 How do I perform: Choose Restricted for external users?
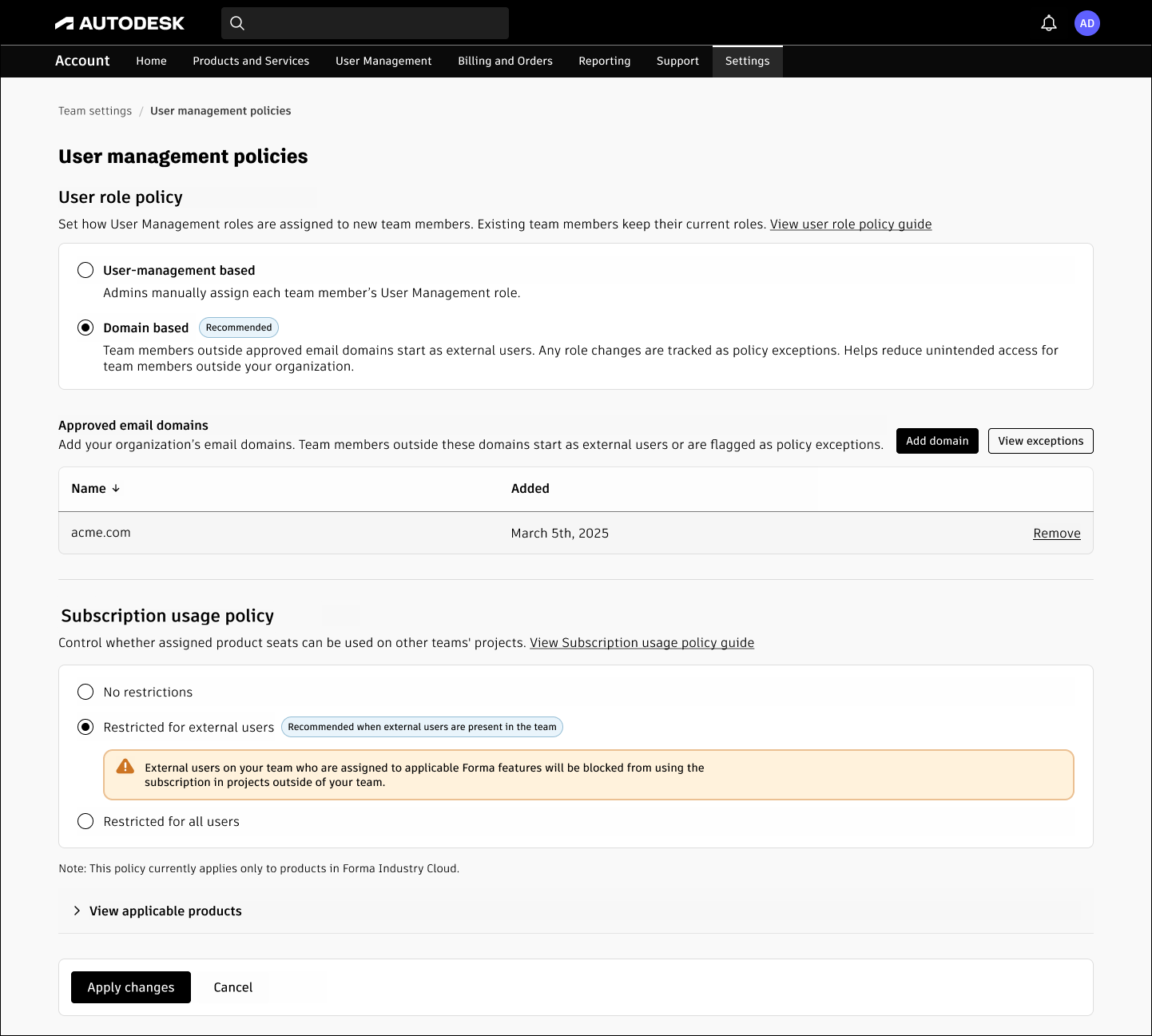(x=85, y=727)
